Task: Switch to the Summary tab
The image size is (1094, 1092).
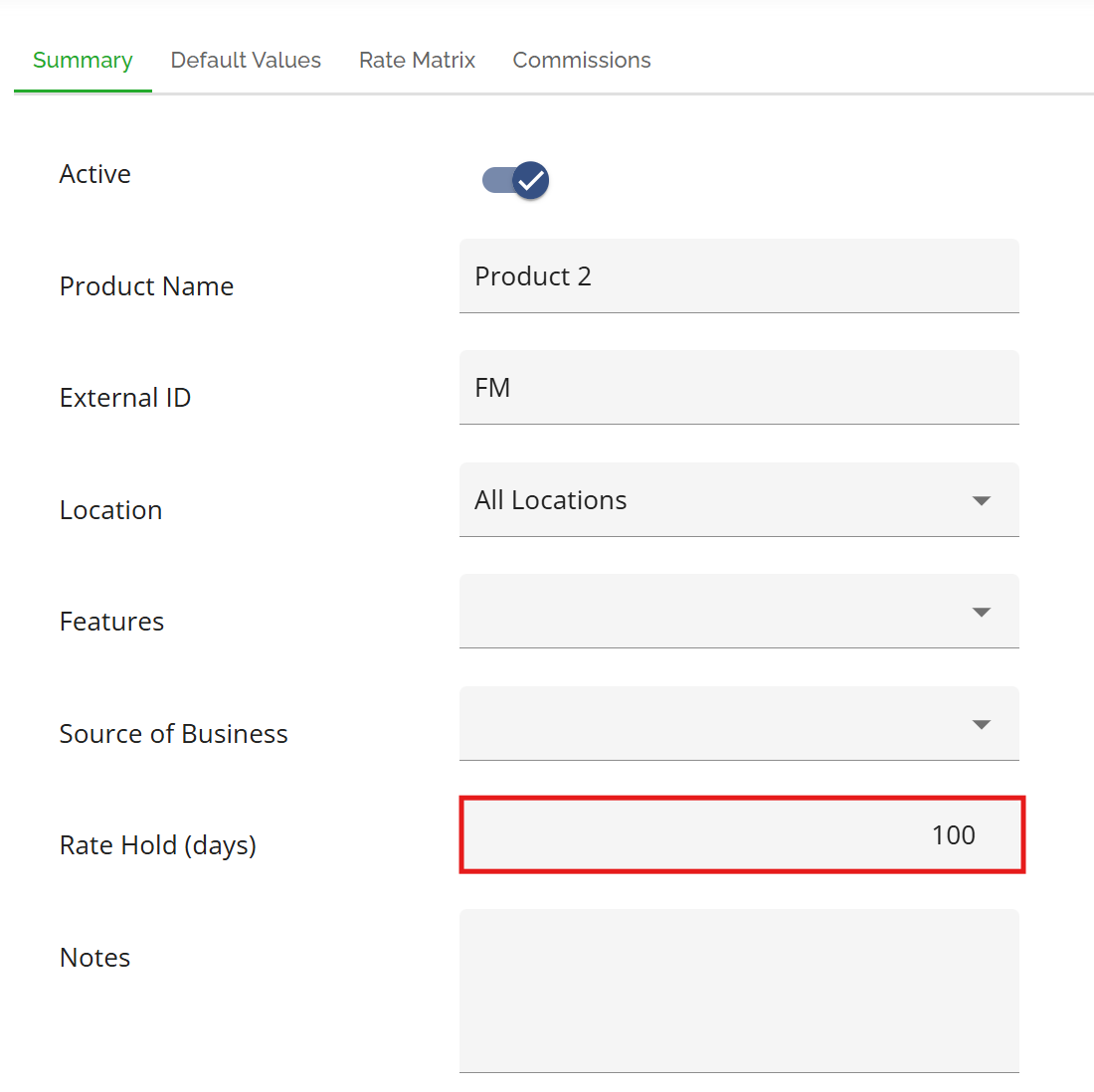Action: 83,61
